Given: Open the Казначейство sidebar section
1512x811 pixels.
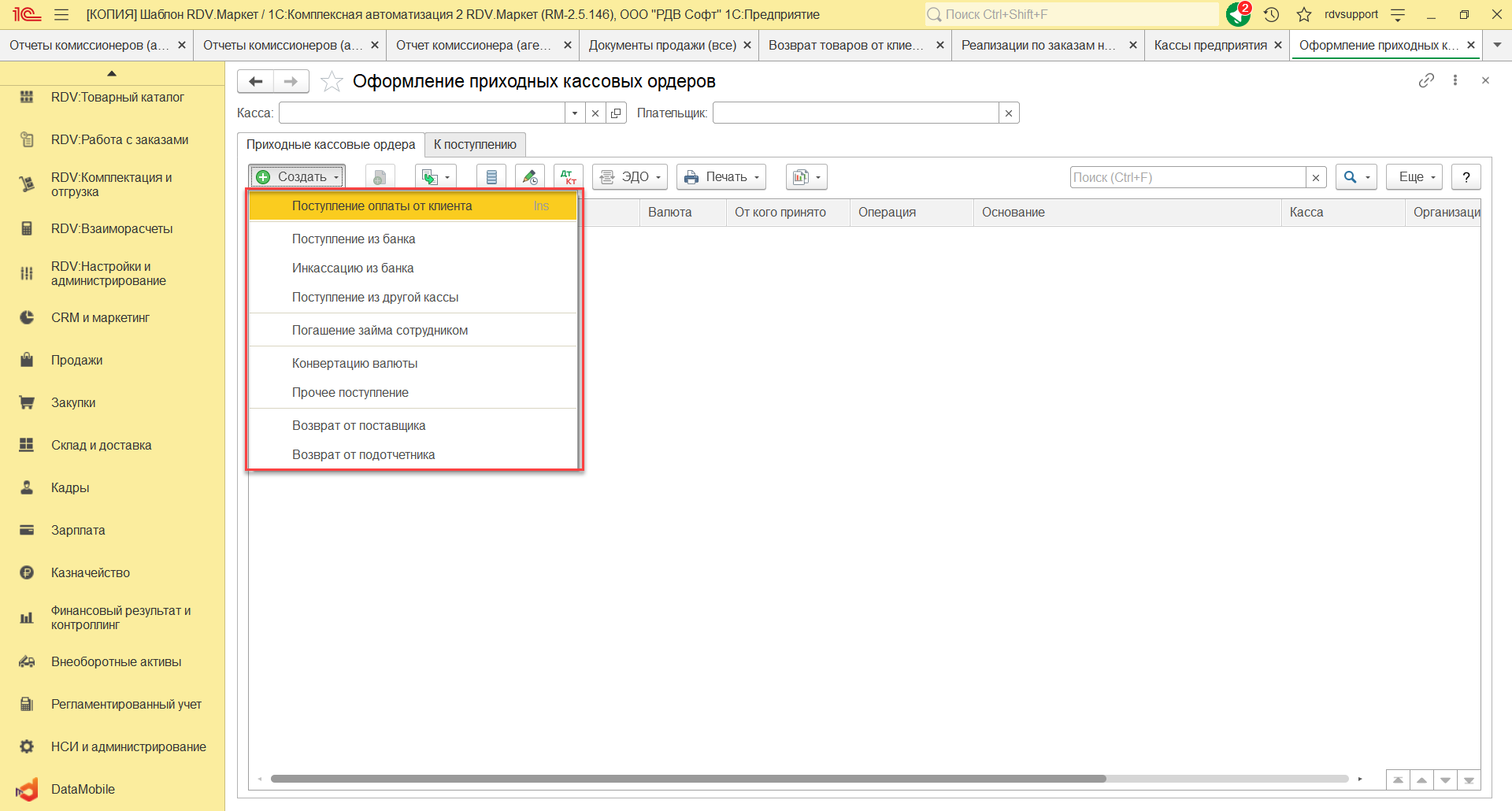Looking at the screenshot, I should [91, 572].
